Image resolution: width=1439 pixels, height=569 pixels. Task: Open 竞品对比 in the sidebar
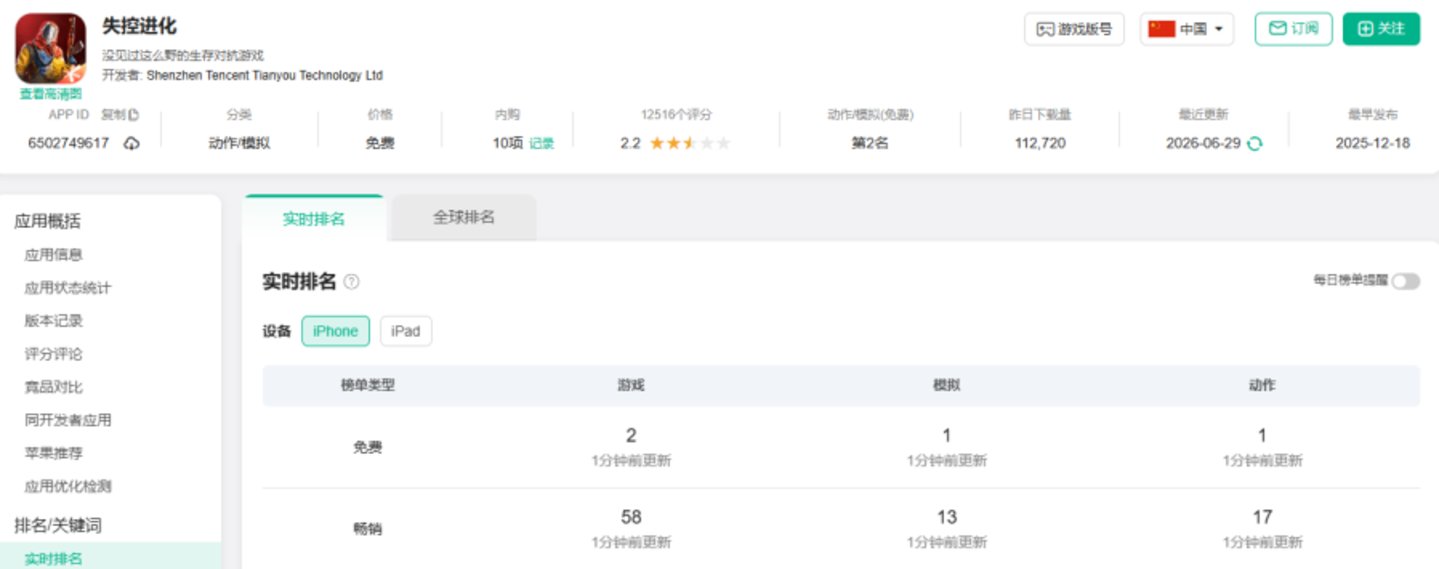(x=54, y=387)
